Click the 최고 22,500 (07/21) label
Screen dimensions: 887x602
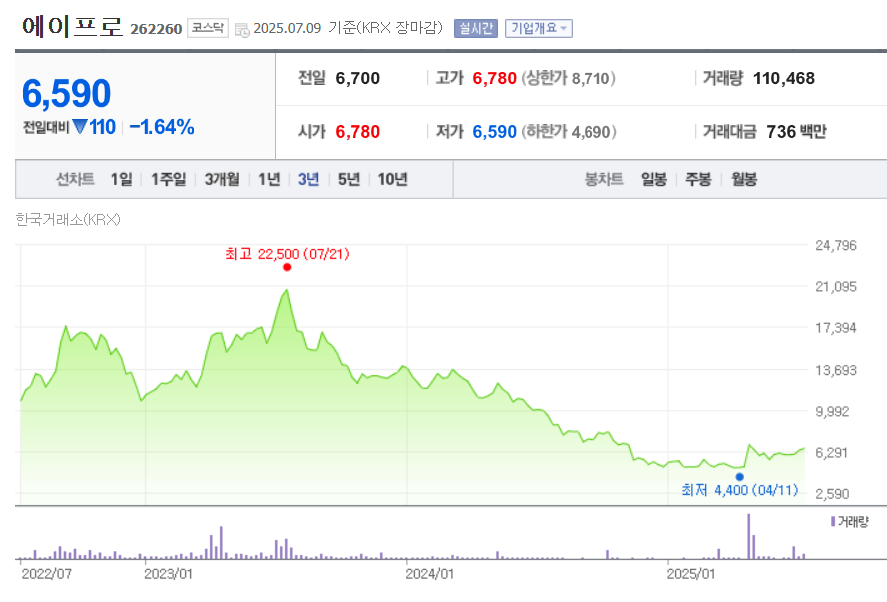(287, 254)
